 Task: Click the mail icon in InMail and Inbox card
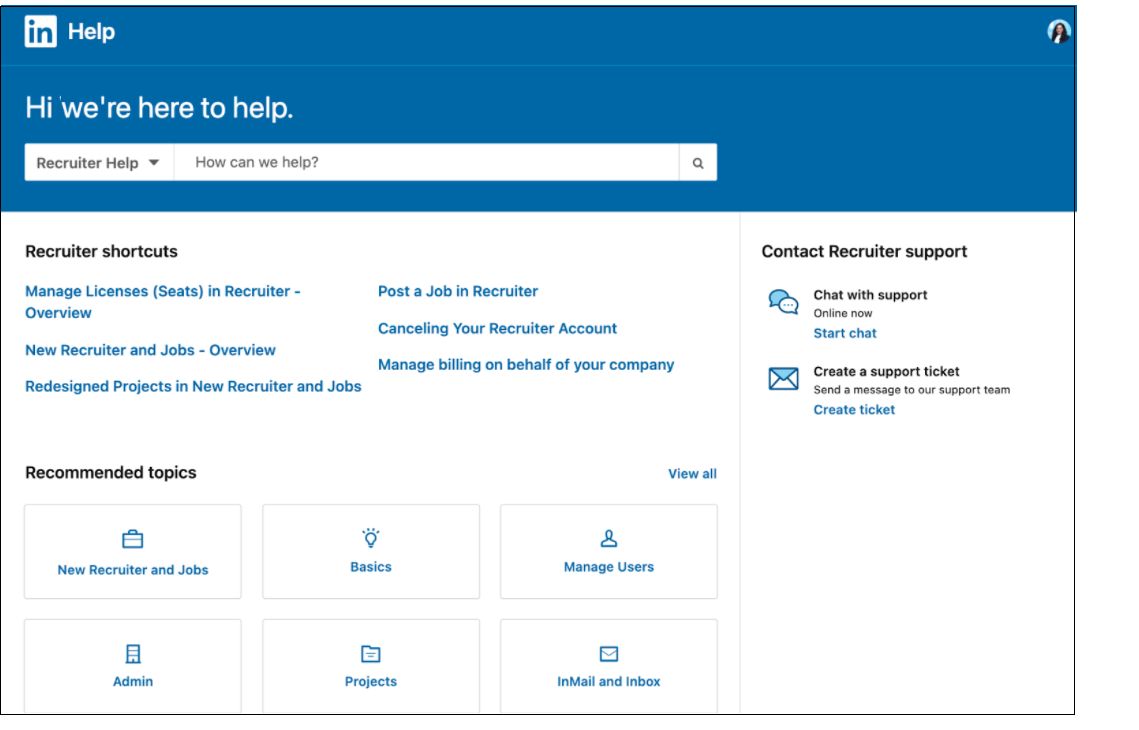pos(609,654)
